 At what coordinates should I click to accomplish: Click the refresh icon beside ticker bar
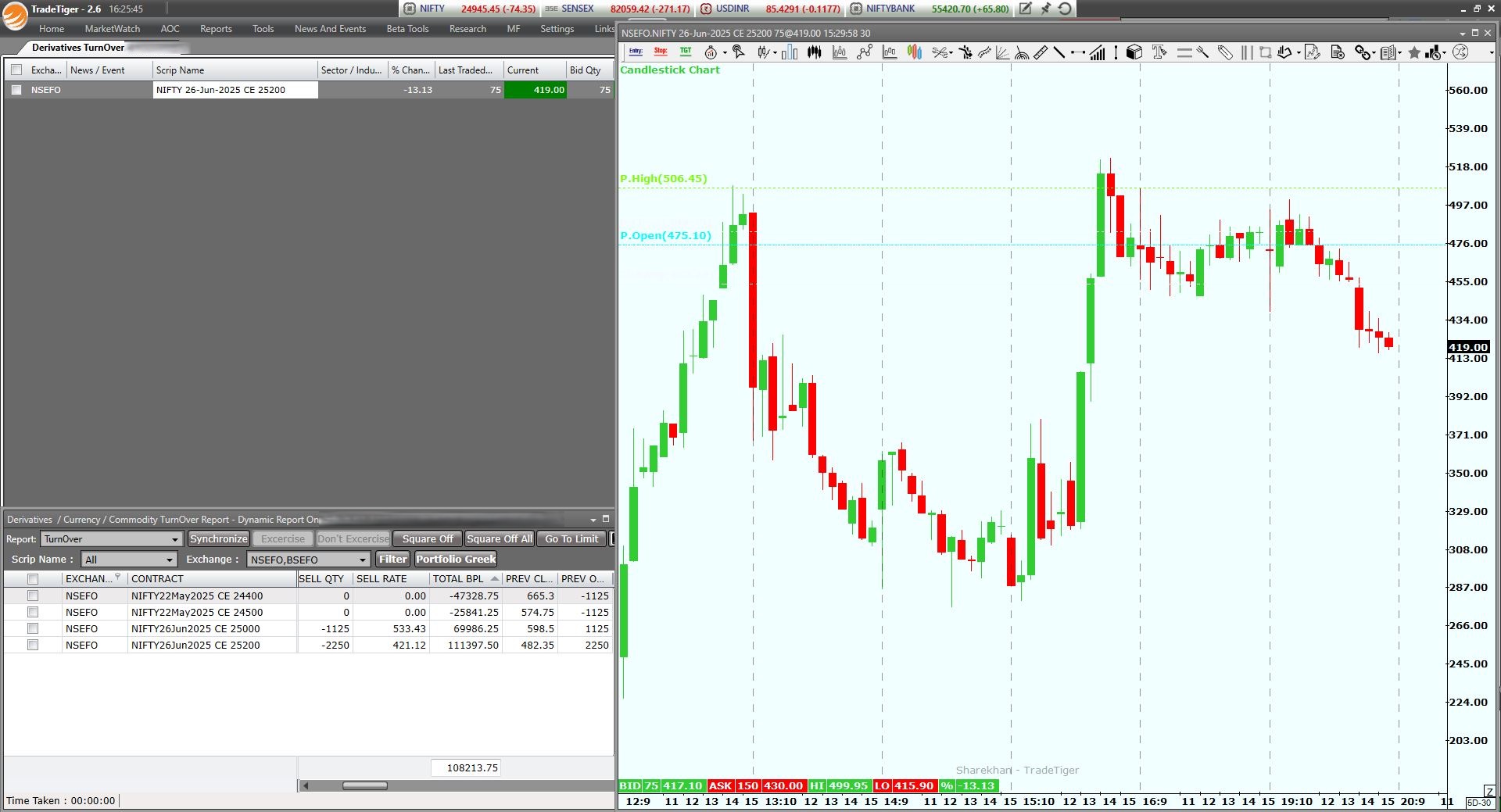[1065, 9]
